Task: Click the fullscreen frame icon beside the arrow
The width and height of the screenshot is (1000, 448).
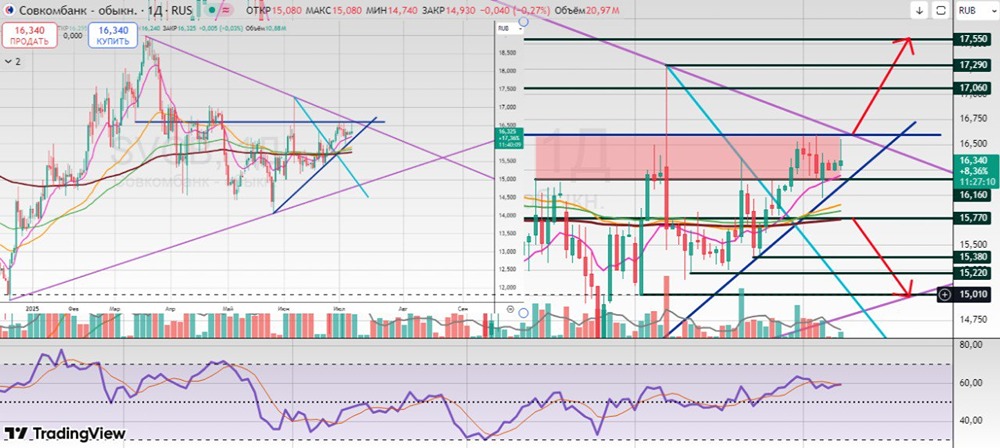Action: tap(941, 10)
